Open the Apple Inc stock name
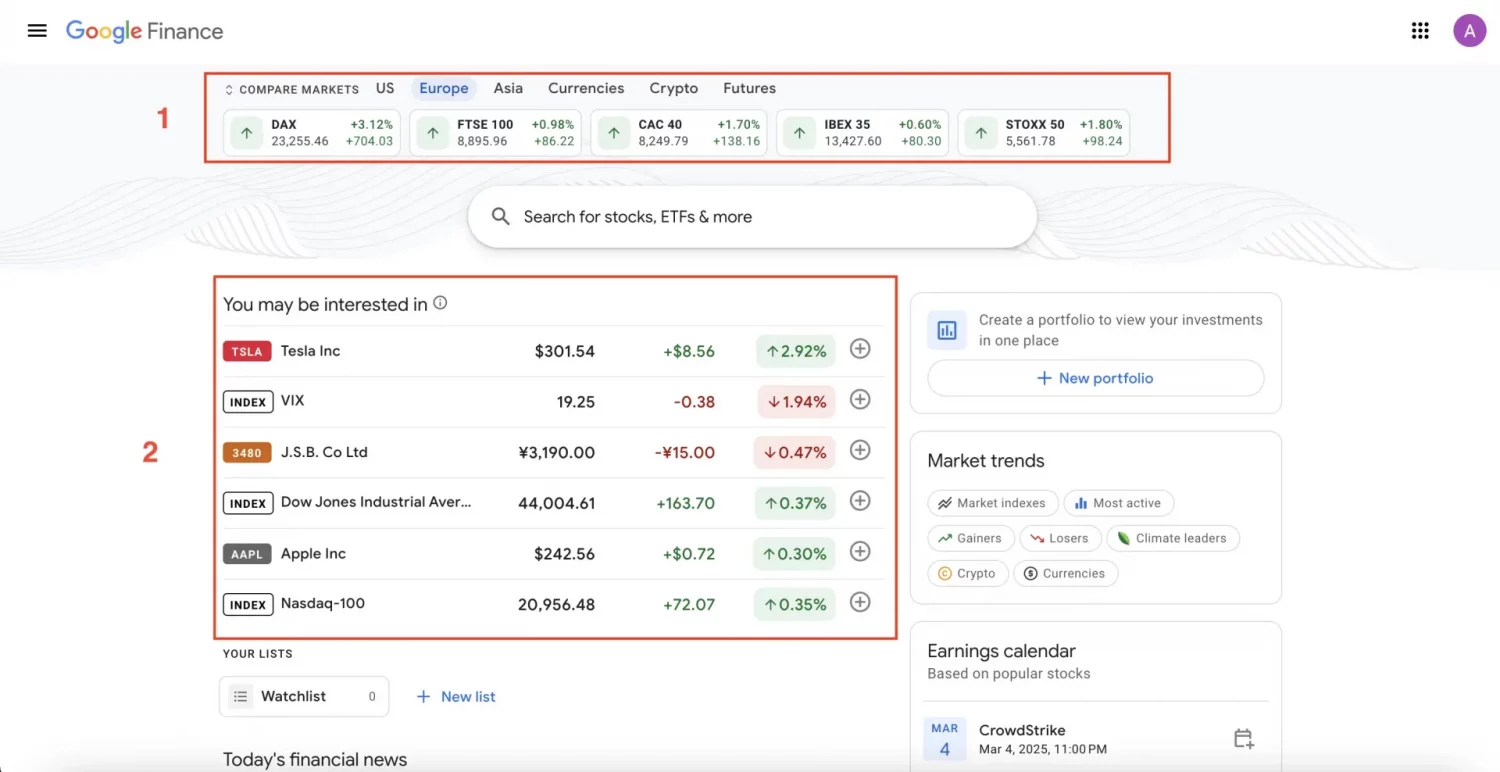 click(313, 553)
